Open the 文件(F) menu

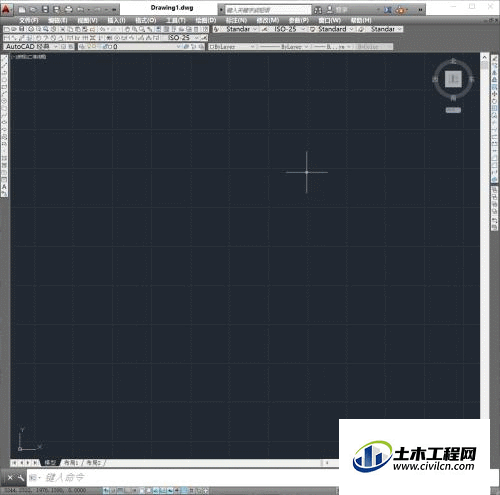(x=29, y=20)
